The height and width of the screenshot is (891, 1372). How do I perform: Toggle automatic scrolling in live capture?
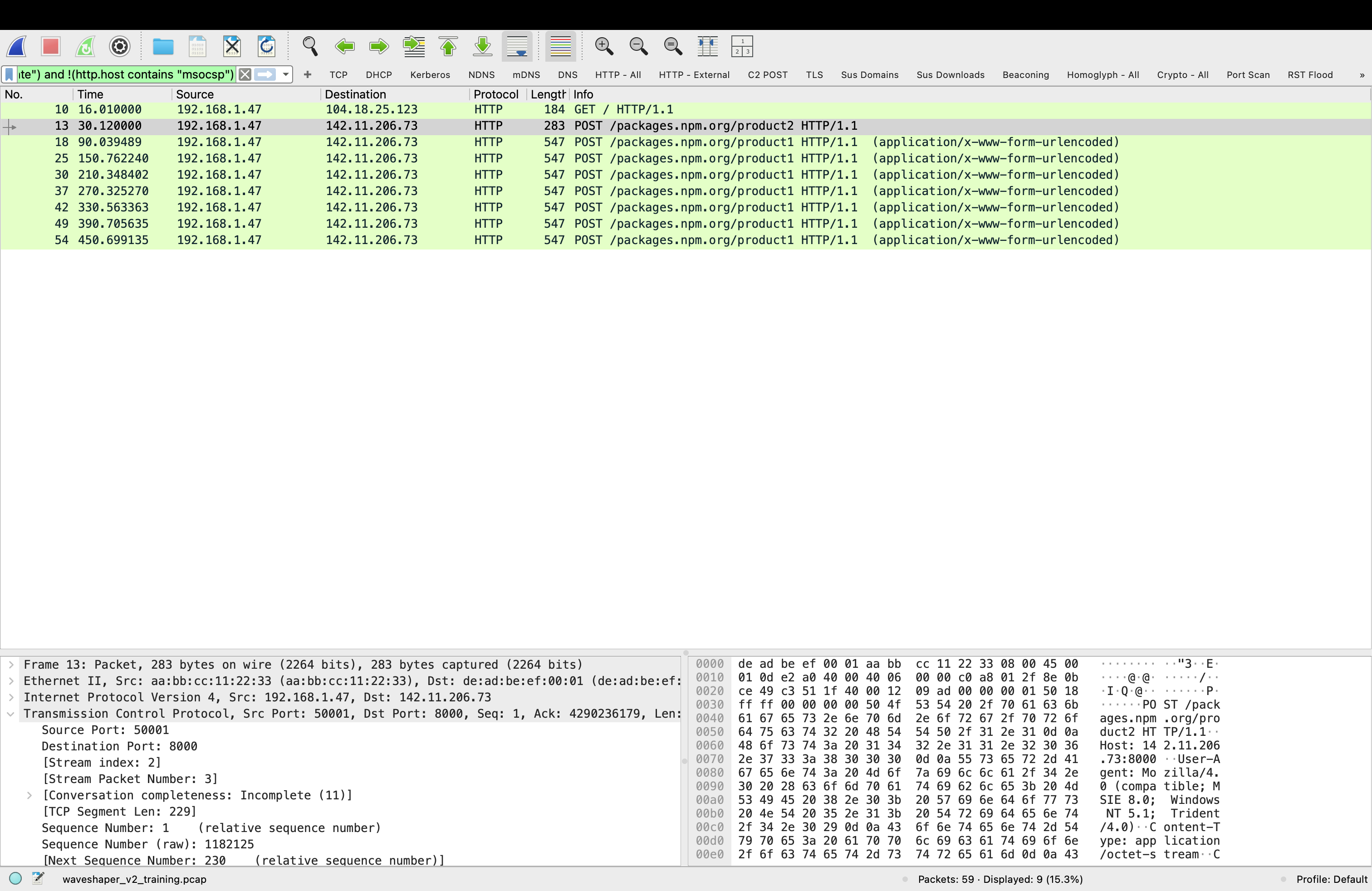pos(517,46)
